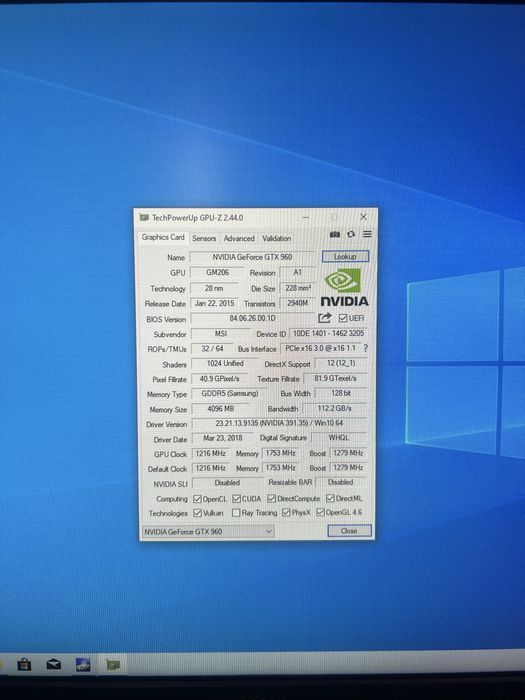525x700 pixels.
Task: Open the GPU selector dropdown at bottom
Action: pyautogui.click(x=208, y=531)
